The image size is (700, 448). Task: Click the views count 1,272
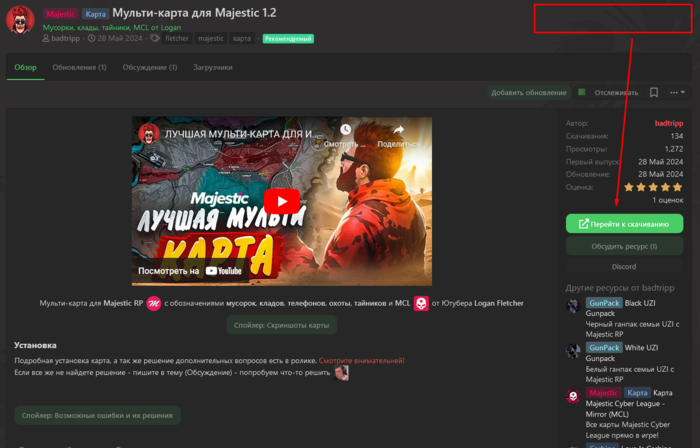[x=674, y=149]
